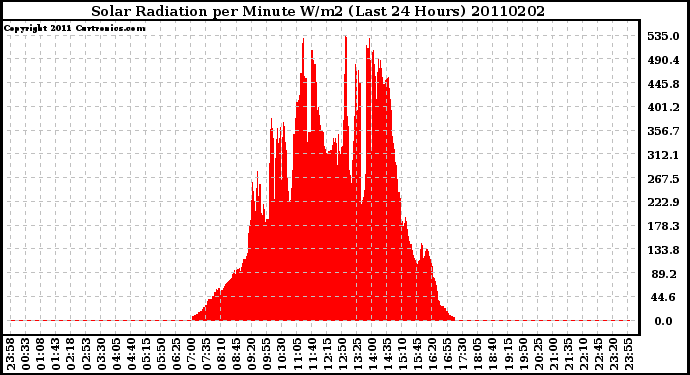Click the 00:33 time label
The image size is (690, 375).
tap(26, 355)
